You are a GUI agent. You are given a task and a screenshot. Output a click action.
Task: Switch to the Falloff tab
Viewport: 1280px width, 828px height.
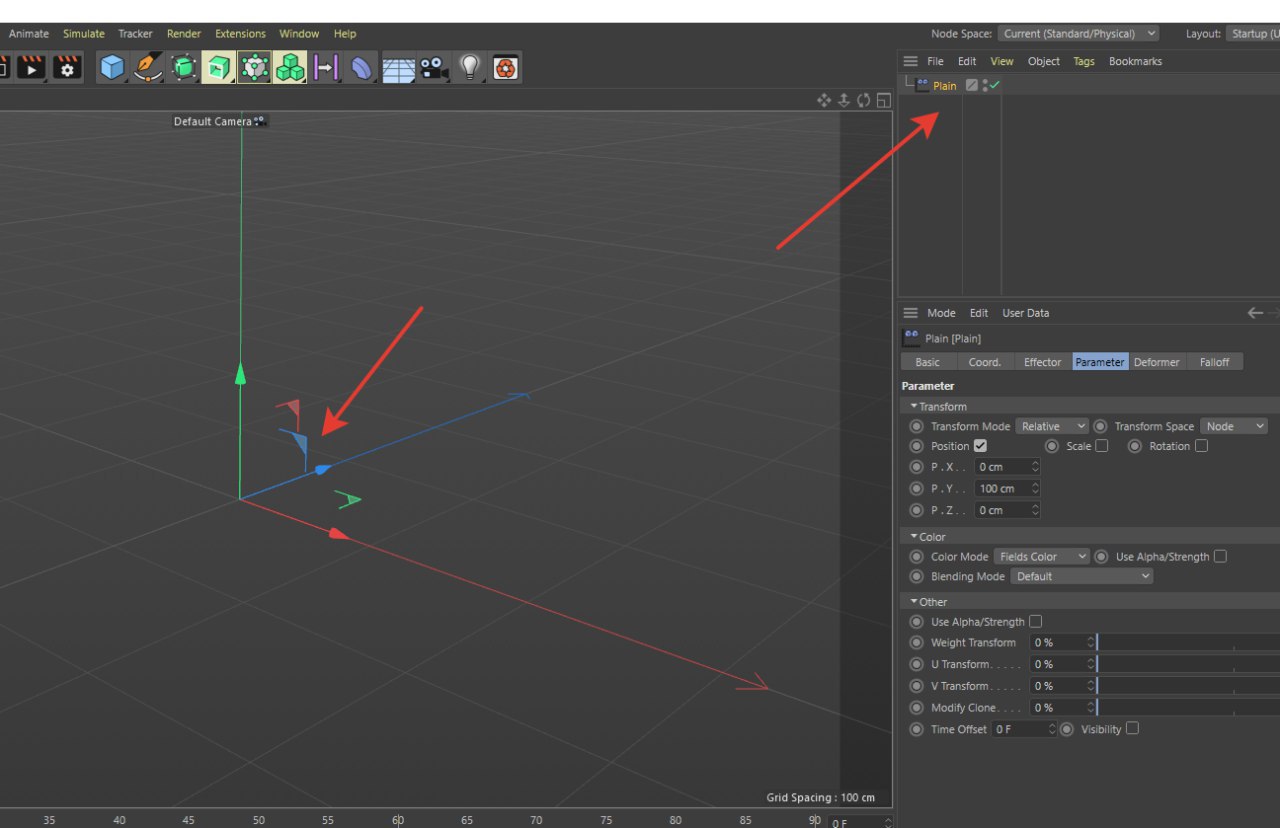(x=1215, y=362)
